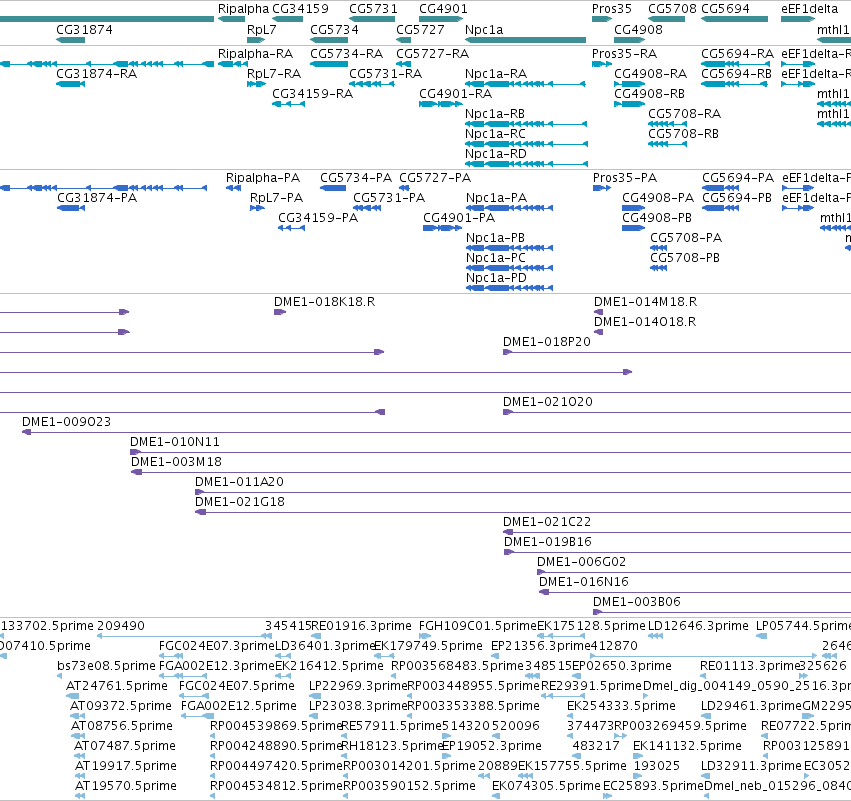Click the RpL7-PA protein label

pos(276,198)
